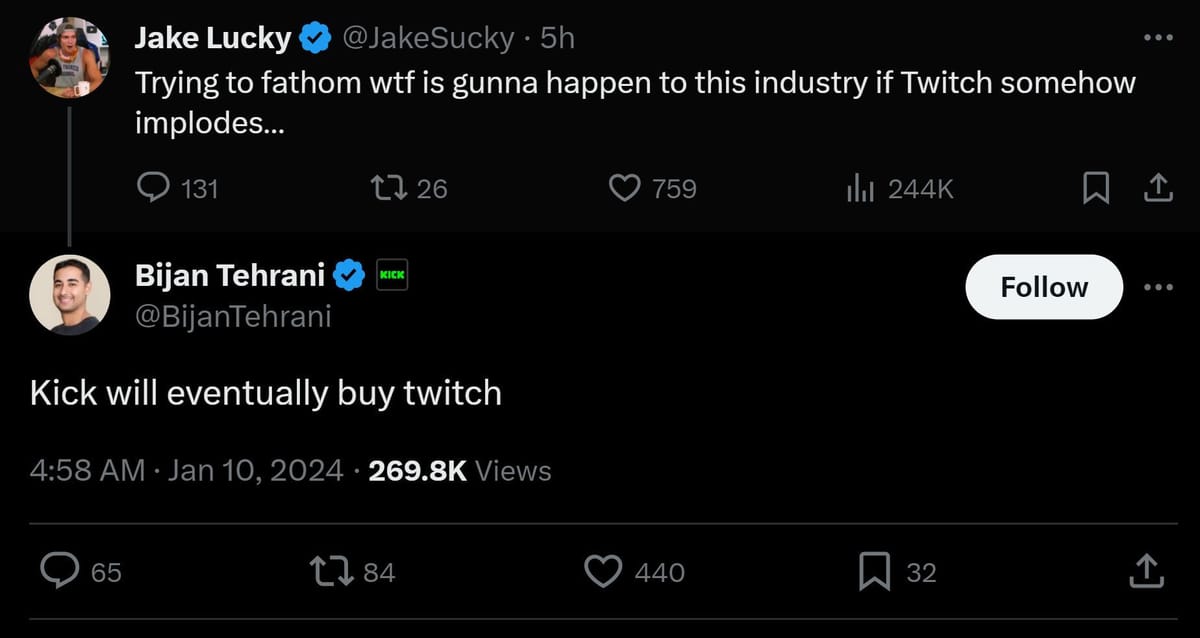Image resolution: width=1200 pixels, height=638 pixels.
Task: Click the repost icon under Jake Lucky's tweet
Action: [390, 188]
